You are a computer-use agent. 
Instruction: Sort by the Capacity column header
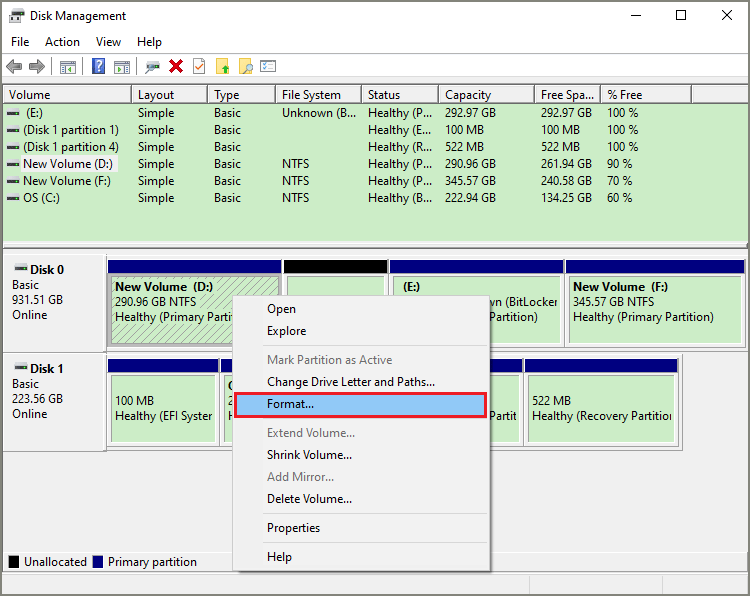tap(487, 95)
